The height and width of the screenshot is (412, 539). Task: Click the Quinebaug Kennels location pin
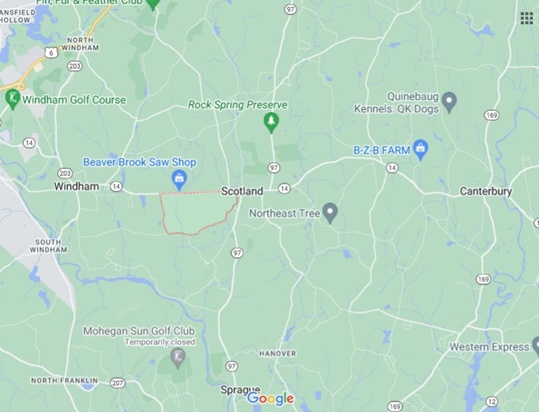[449, 102]
